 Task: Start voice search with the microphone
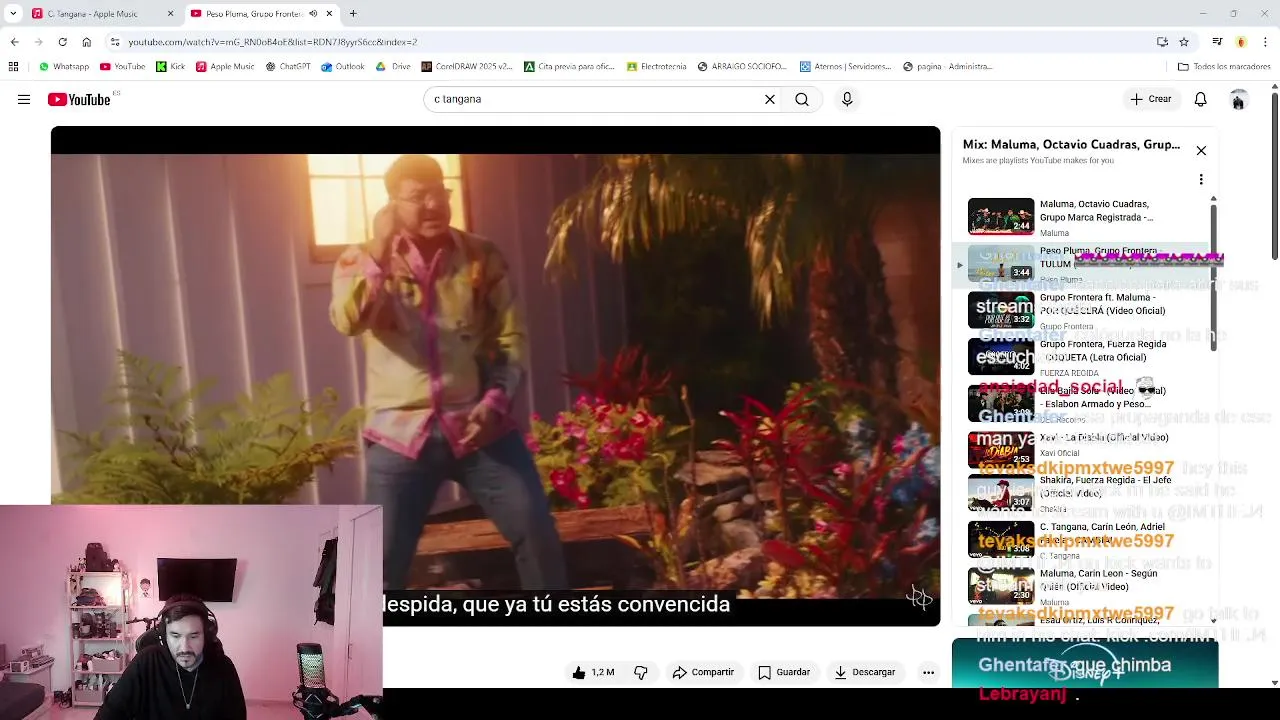tap(847, 99)
